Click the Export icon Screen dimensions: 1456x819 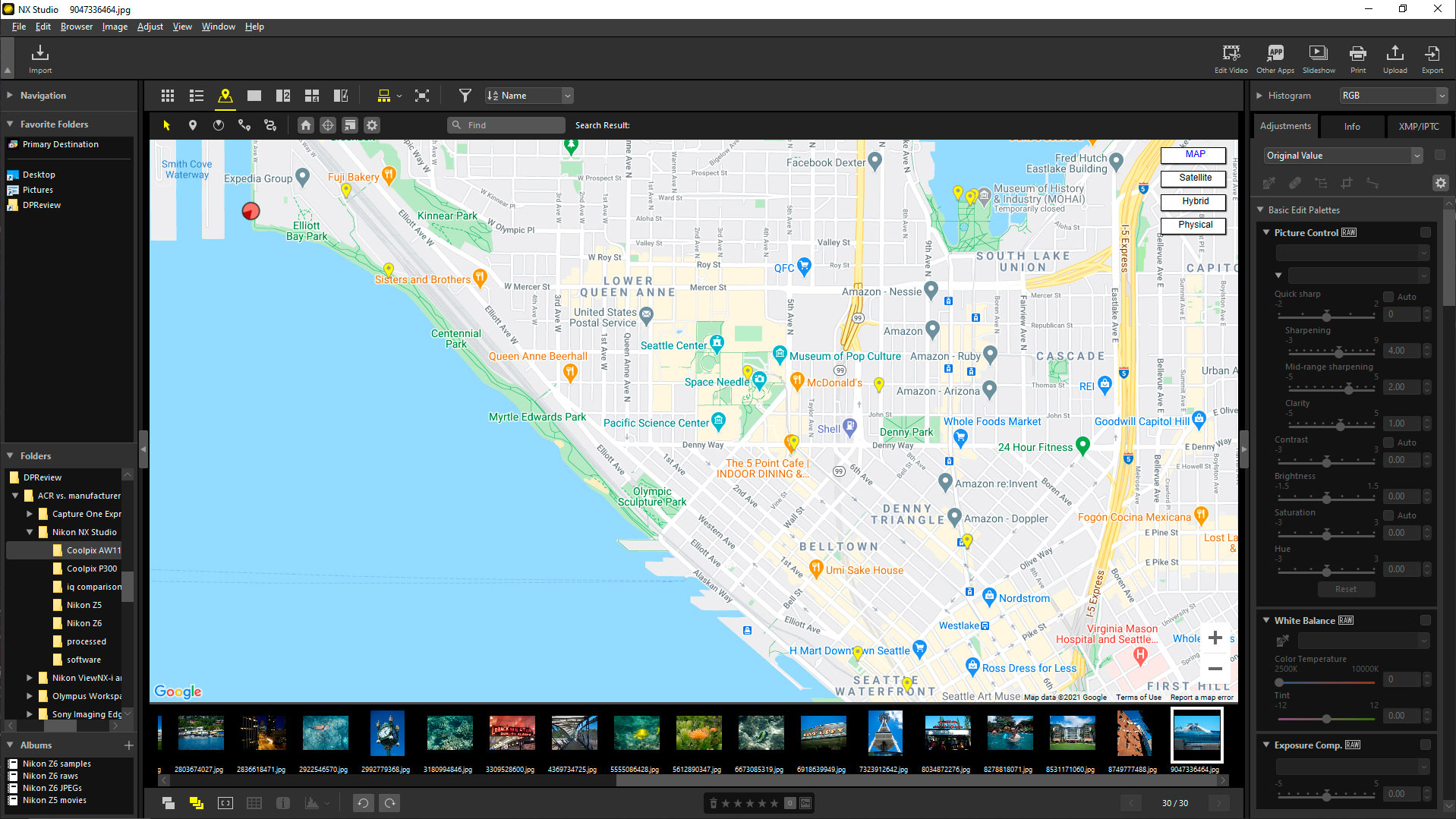pyautogui.click(x=1432, y=58)
